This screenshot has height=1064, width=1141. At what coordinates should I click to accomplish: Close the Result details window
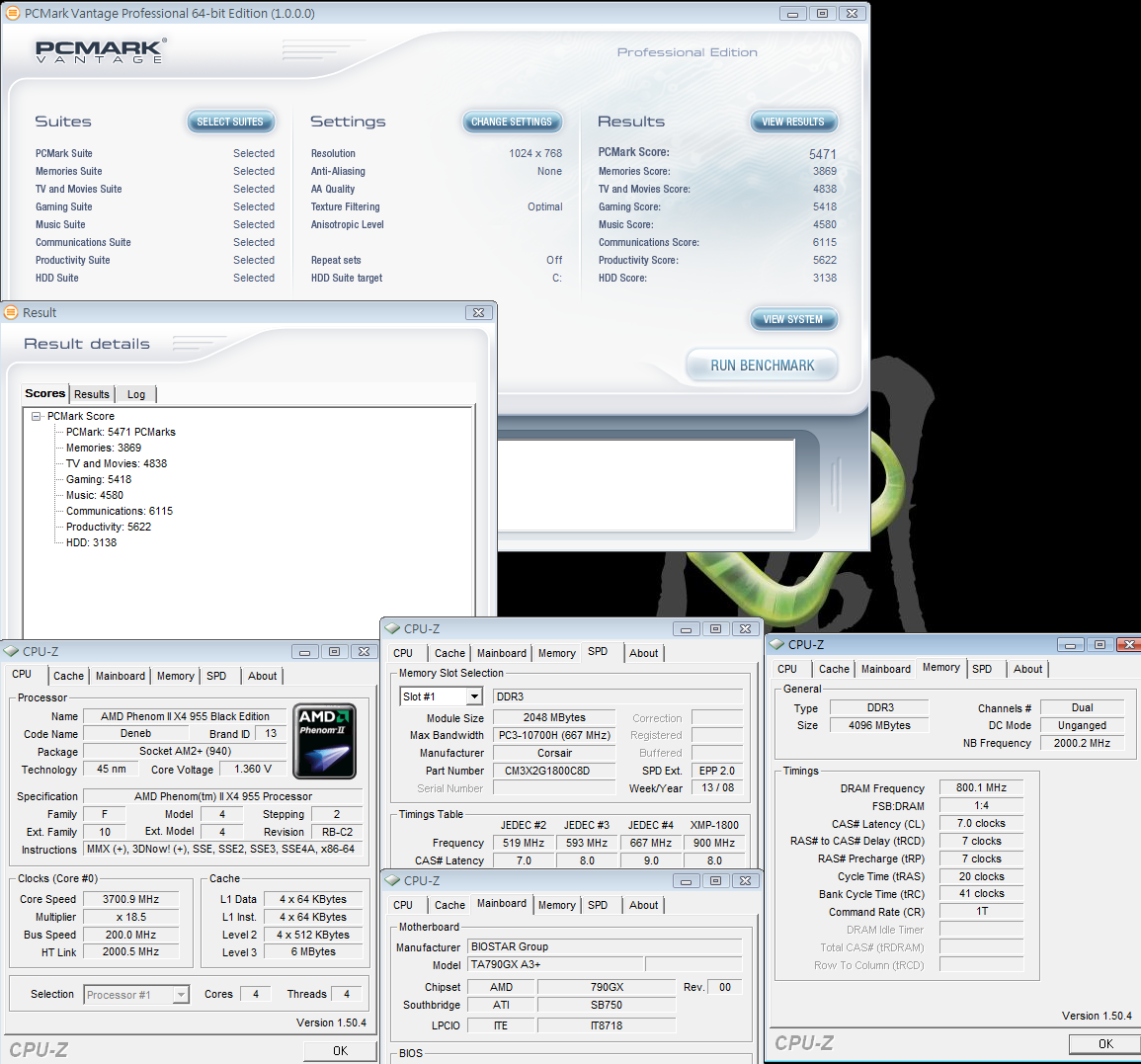(x=479, y=312)
